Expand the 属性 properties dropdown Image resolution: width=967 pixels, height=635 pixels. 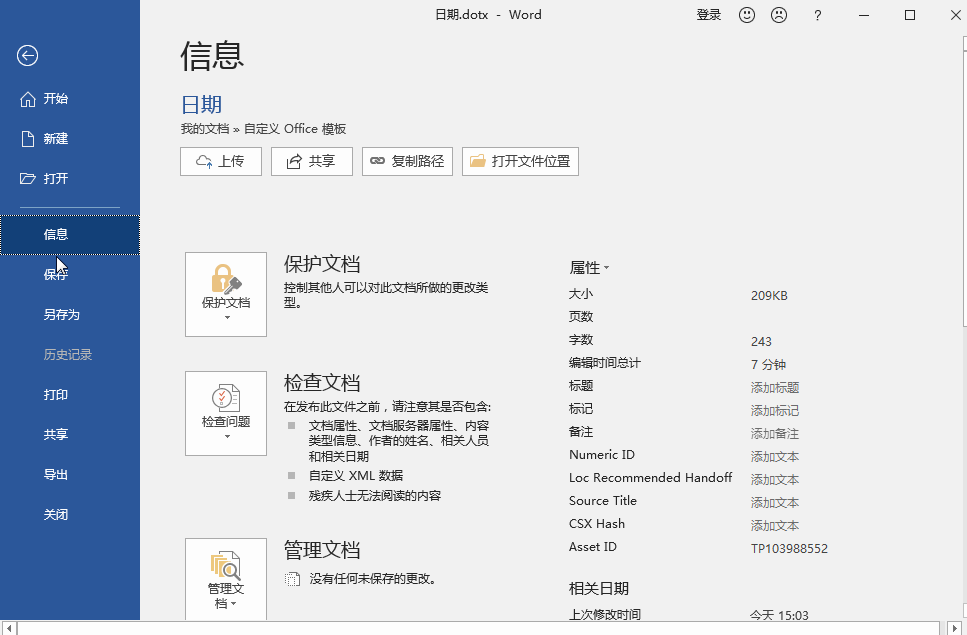point(589,268)
